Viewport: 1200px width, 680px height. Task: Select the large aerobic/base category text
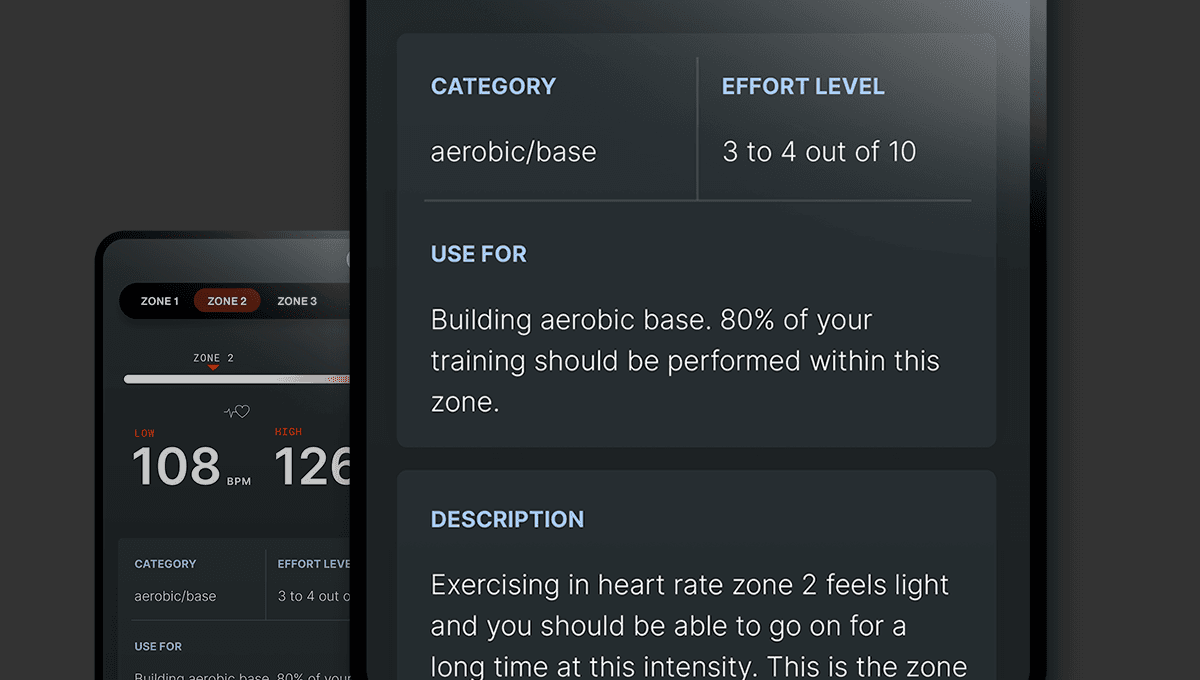coord(513,152)
